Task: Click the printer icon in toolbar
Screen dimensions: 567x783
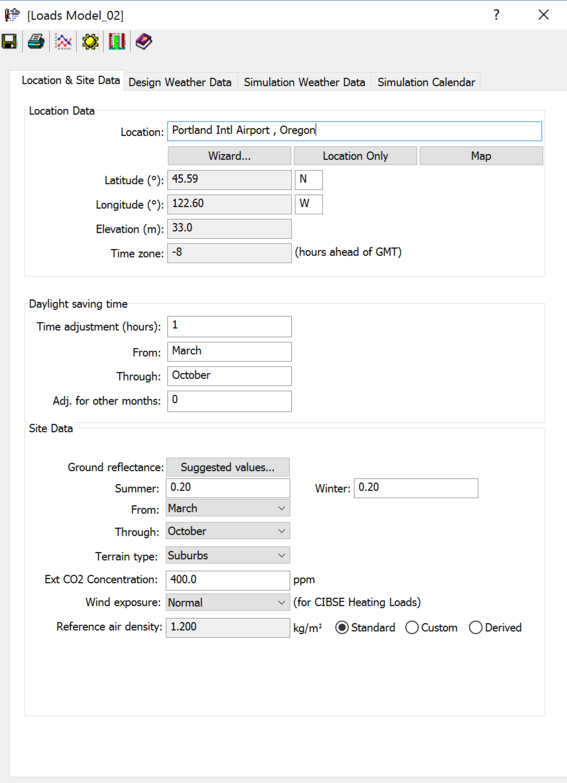Action: [x=36, y=41]
